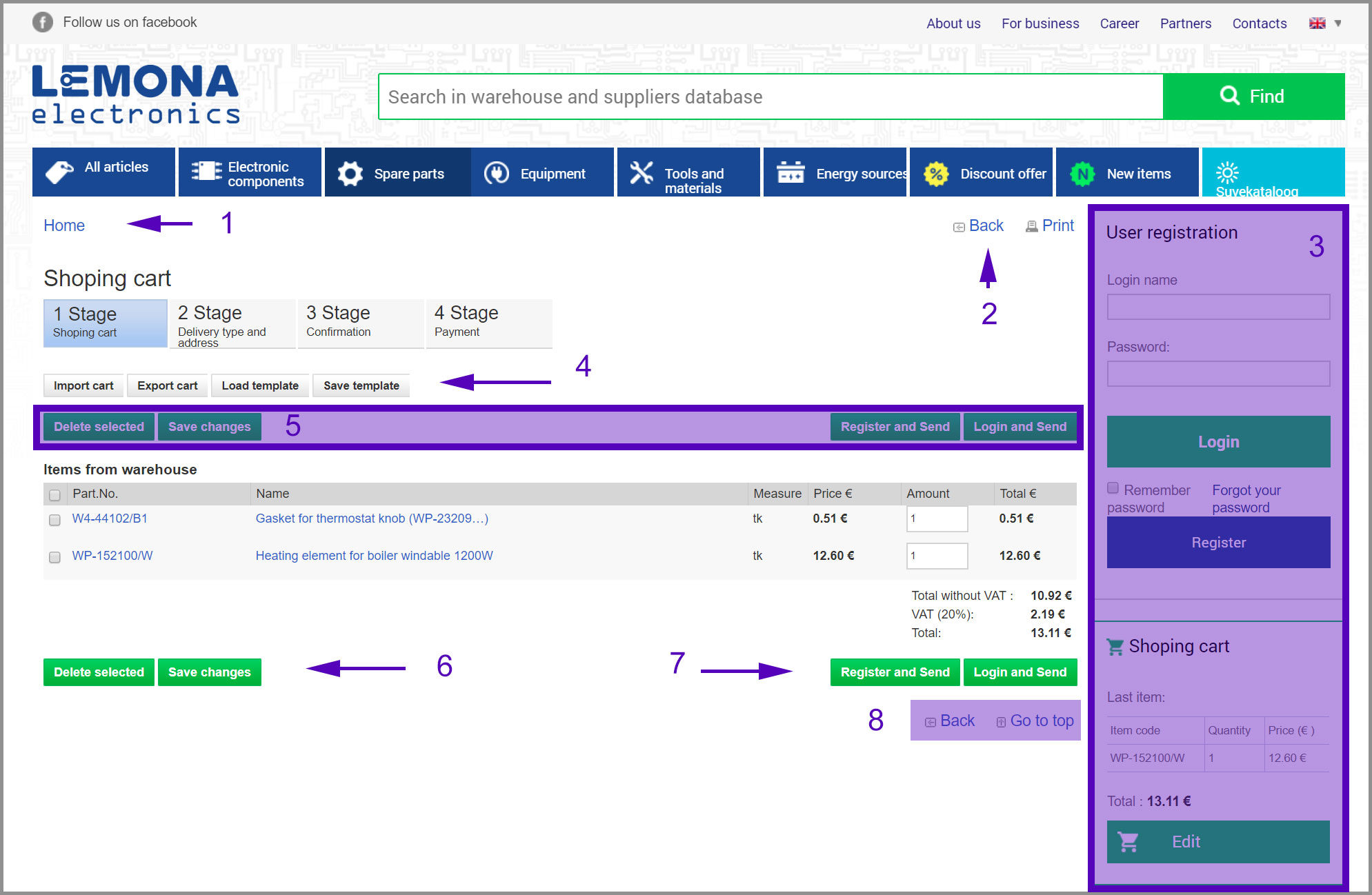
Task: Click the Lemona electronics logo
Action: (x=135, y=94)
